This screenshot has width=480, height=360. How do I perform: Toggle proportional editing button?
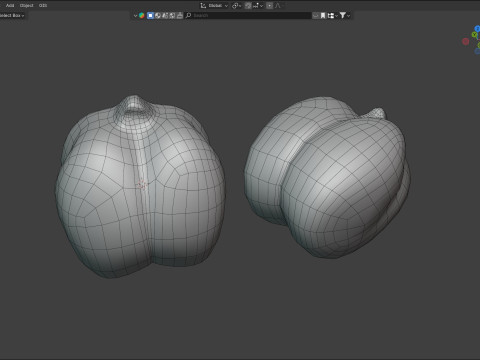(269, 6)
